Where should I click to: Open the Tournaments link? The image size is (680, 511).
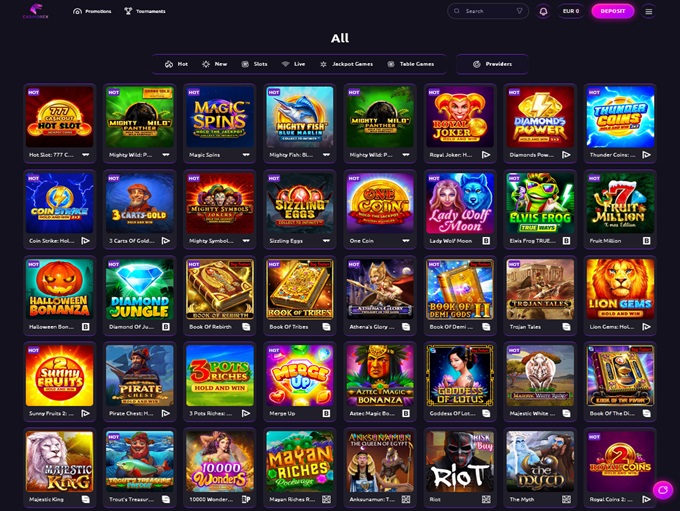tap(144, 11)
